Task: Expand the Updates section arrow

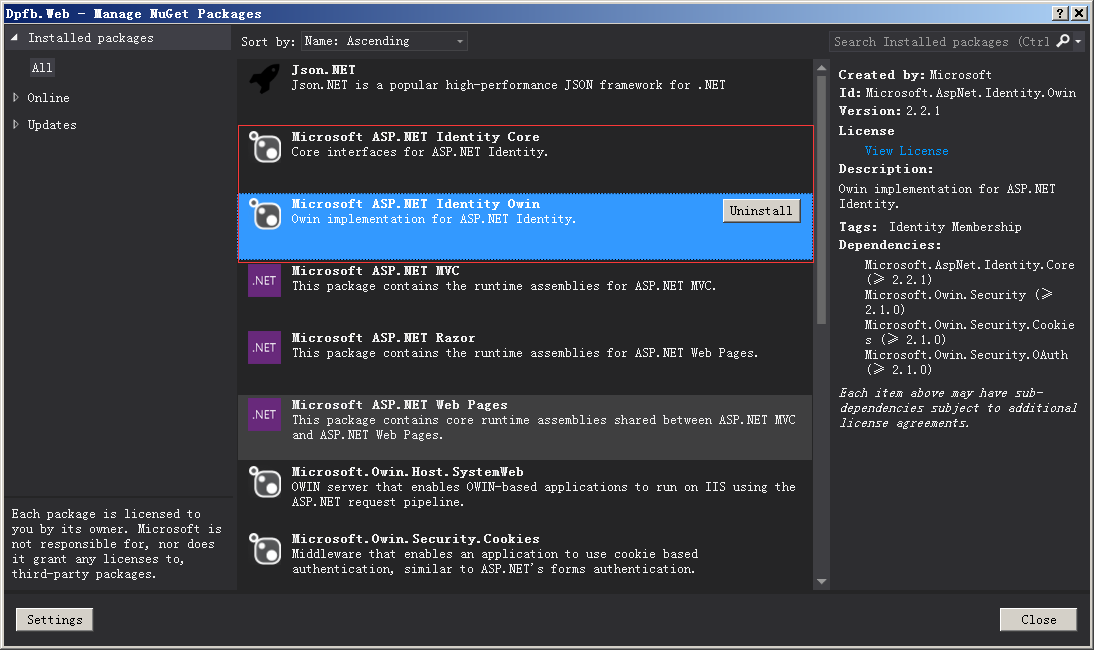Action: pos(15,124)
